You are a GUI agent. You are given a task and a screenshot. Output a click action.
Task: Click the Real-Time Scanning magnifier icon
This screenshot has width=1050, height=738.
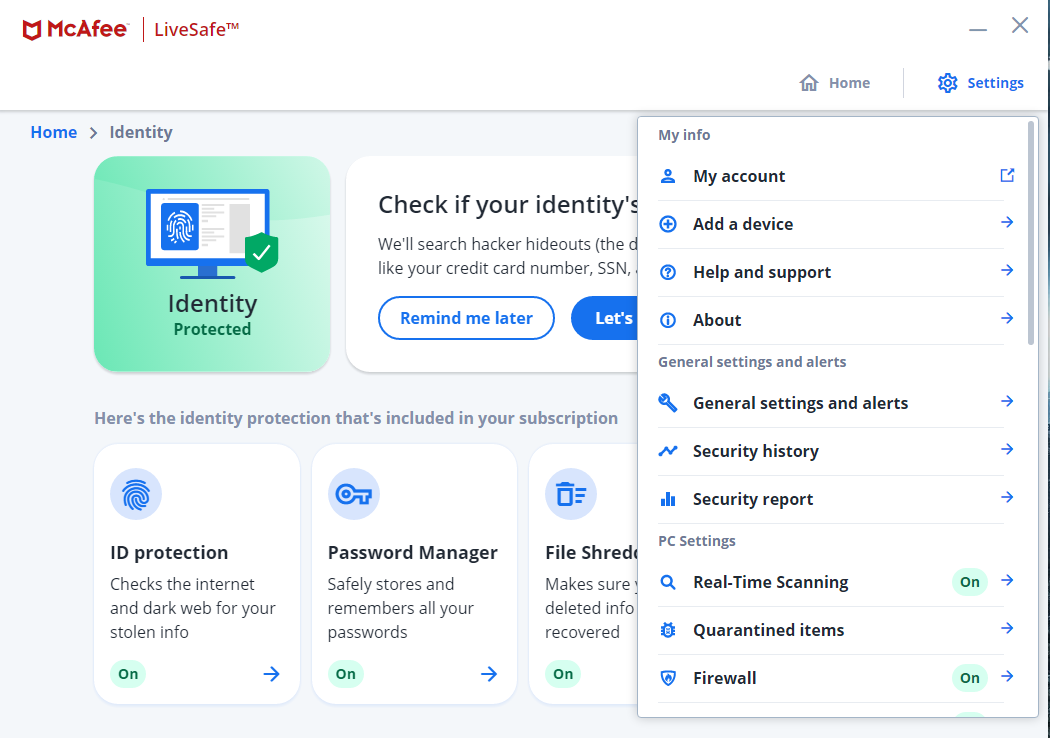point(668,582)
